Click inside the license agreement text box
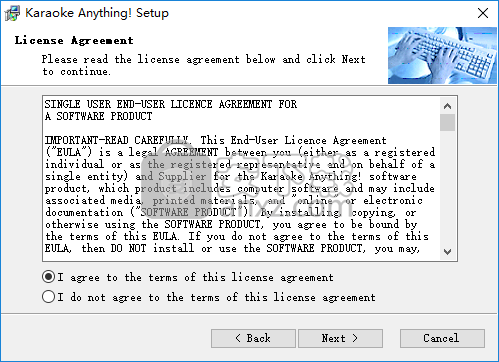 tap(241, 178)
